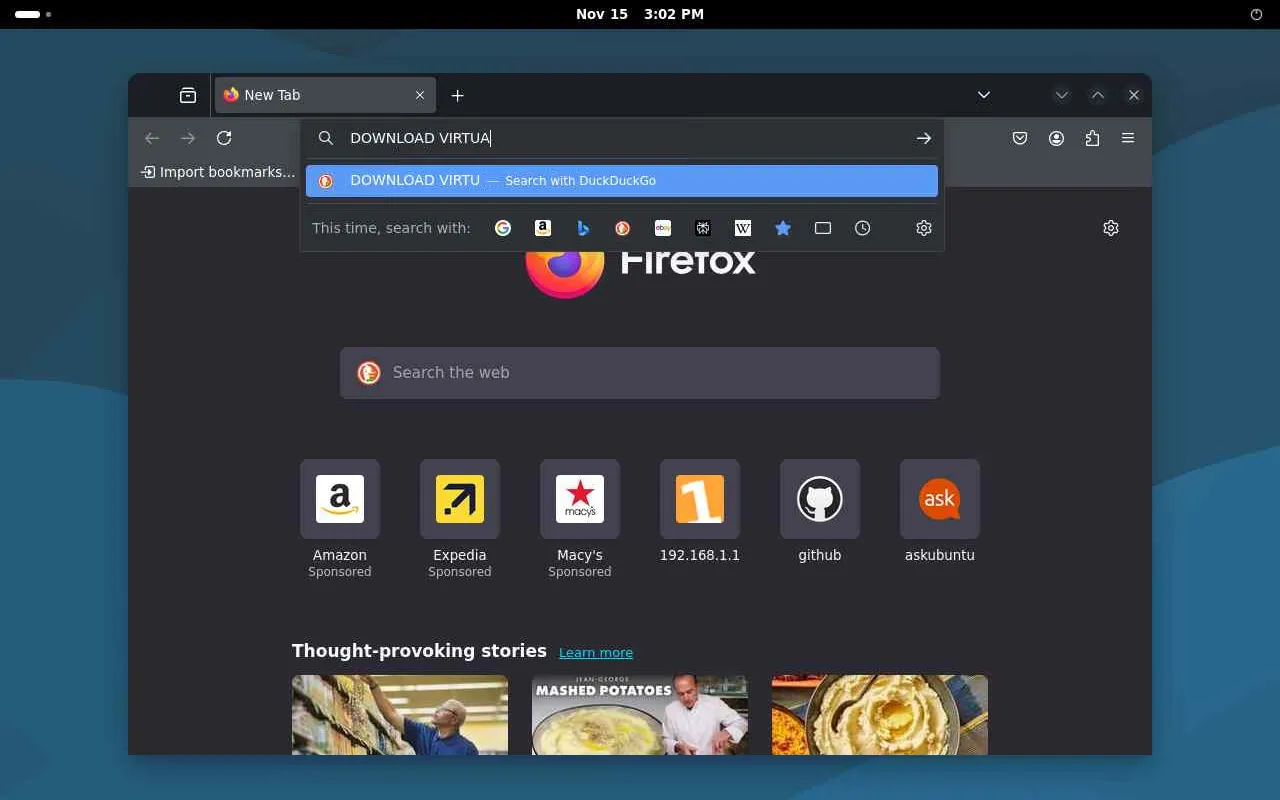Open the Extensions puzzle-piece menu
The height and width of the screenshot is (800, 1280).
pyautogui.click(x=1092, y=138)
